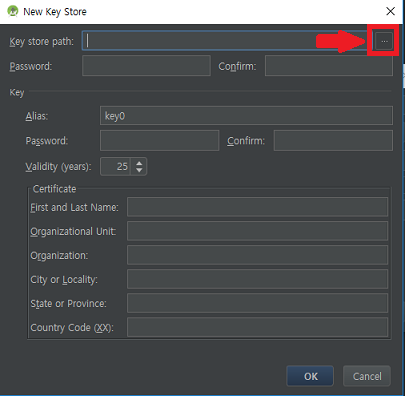Click the Validity years value field
Viewport: 405px width, 396px height.
coord(116,166)
